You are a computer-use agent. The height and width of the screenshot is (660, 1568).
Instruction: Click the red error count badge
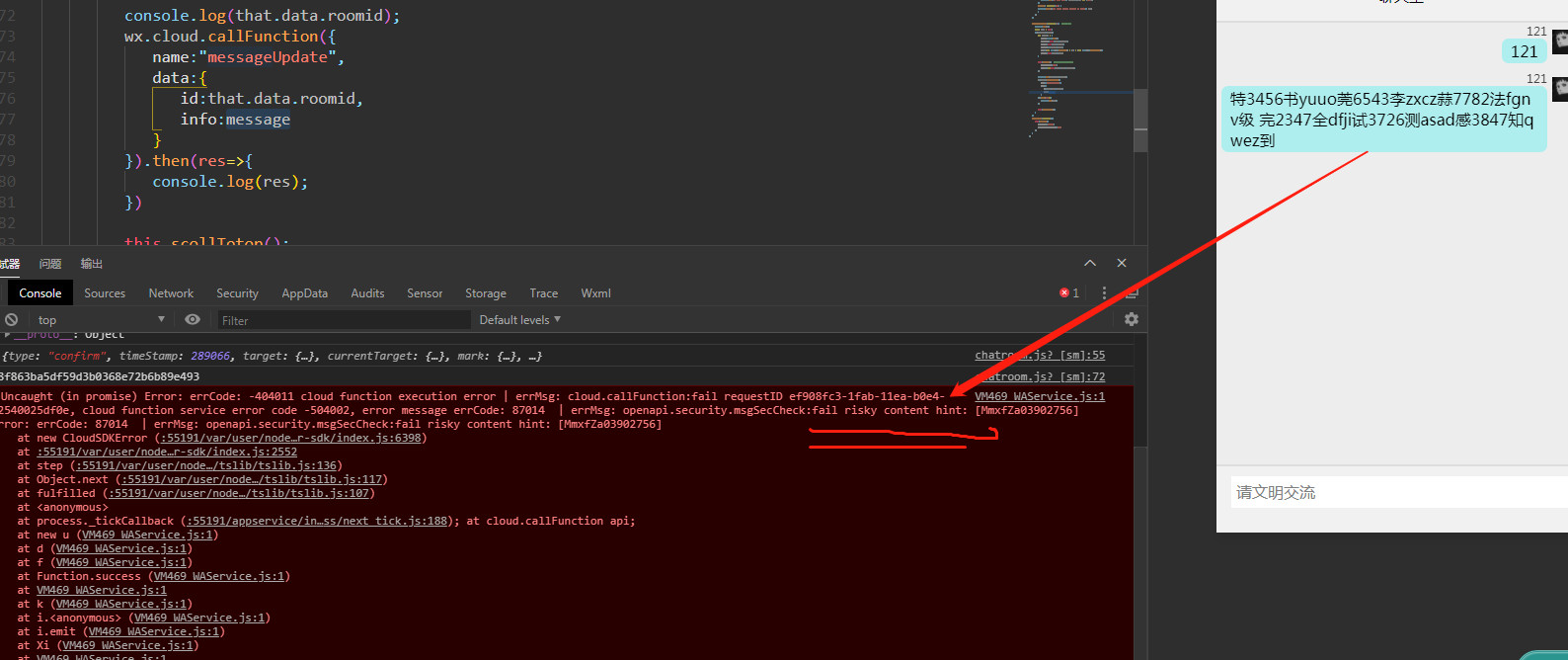coord(1069,293)
